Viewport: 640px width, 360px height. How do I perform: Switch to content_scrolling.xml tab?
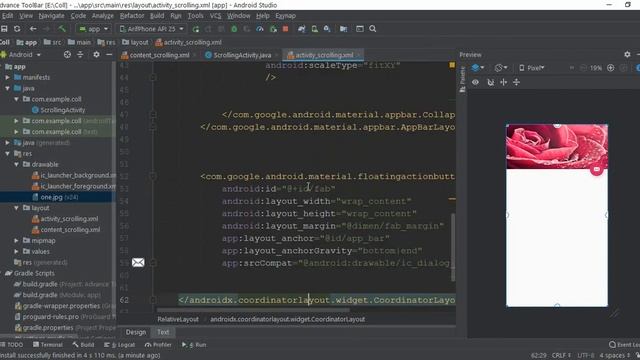(160, 55)
